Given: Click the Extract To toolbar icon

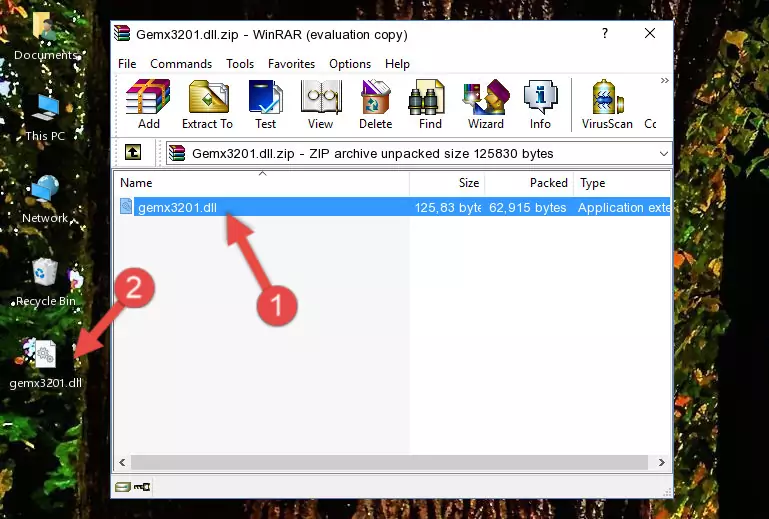Looking at the screenshot, I should [x=207, y=104].
